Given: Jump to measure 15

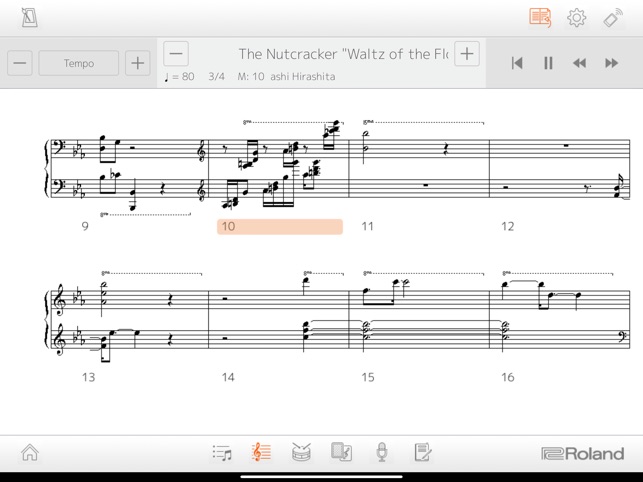Looking at the screenshot, I should 368,377.
